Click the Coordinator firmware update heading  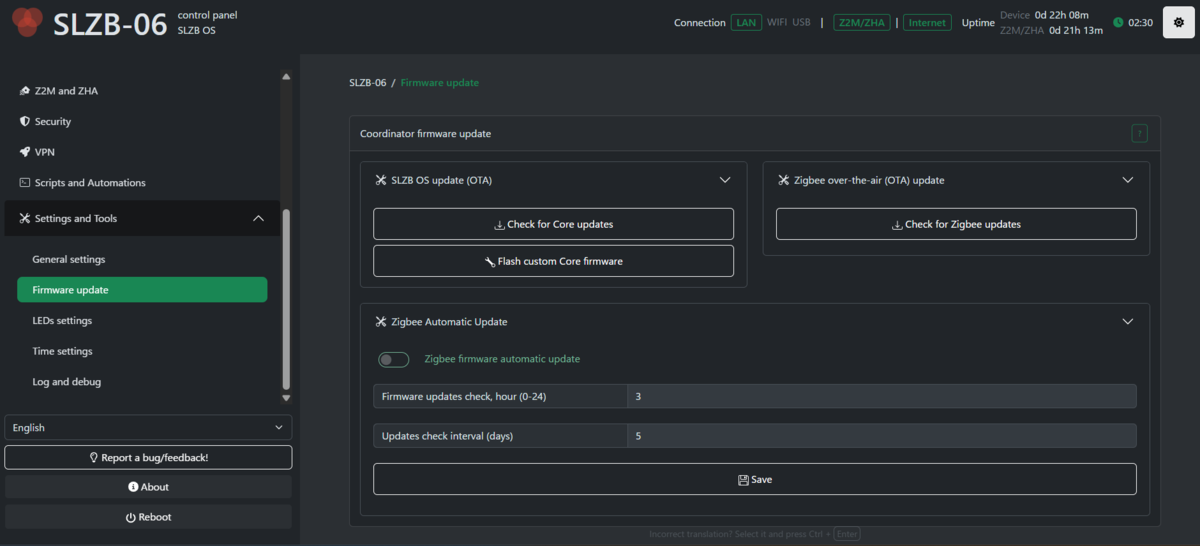tap(425, 133)
